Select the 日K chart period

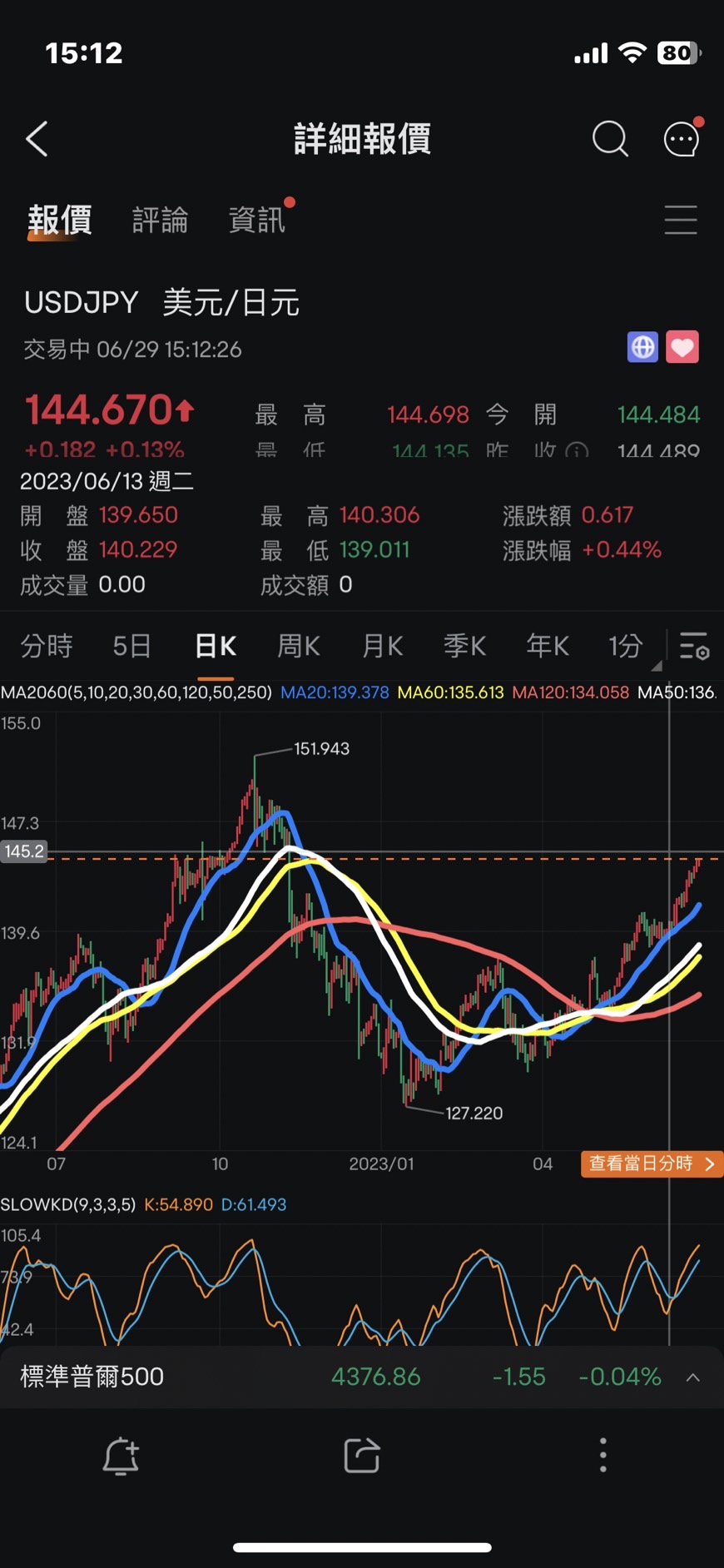coord(216,646)
